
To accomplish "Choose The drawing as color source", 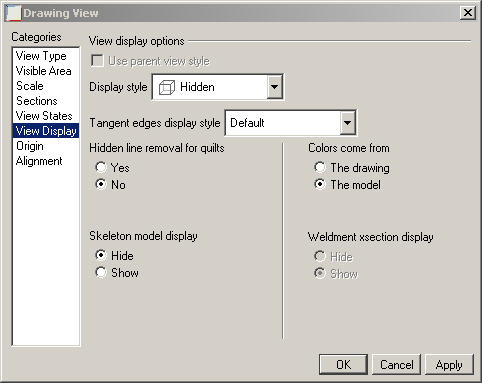I will 320,167.
